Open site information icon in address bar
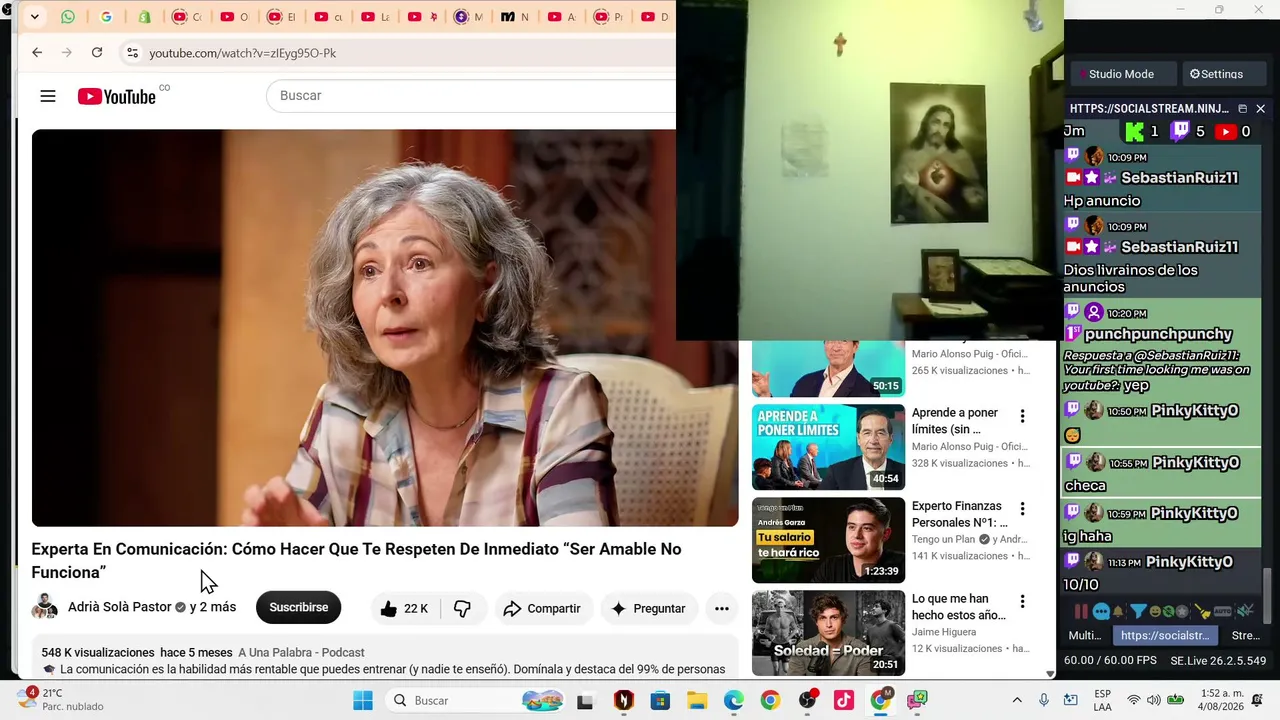Viewport: 1280px width, 720px height. [x=132, y=52]
